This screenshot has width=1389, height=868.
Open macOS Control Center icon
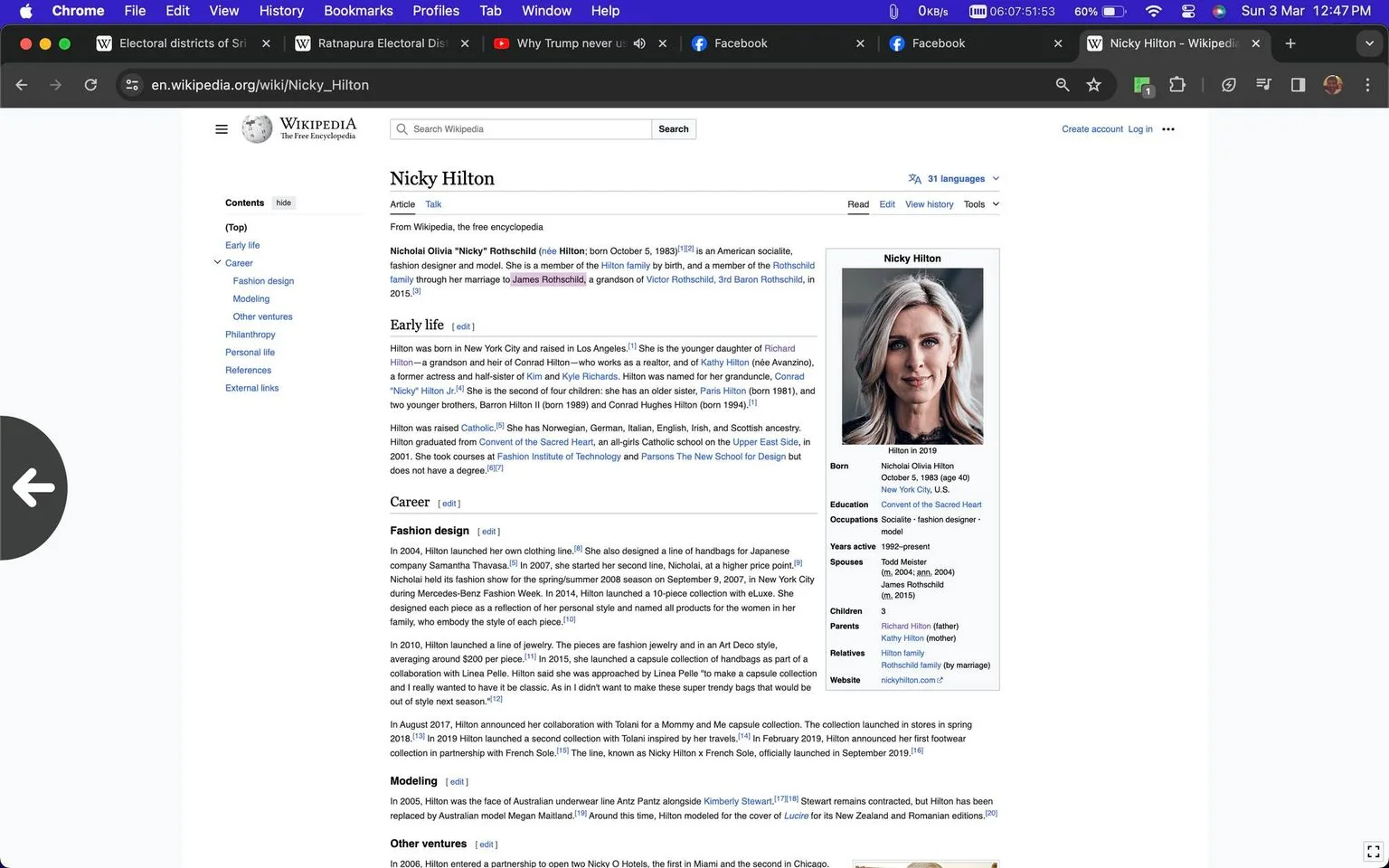click(1188, 11)
